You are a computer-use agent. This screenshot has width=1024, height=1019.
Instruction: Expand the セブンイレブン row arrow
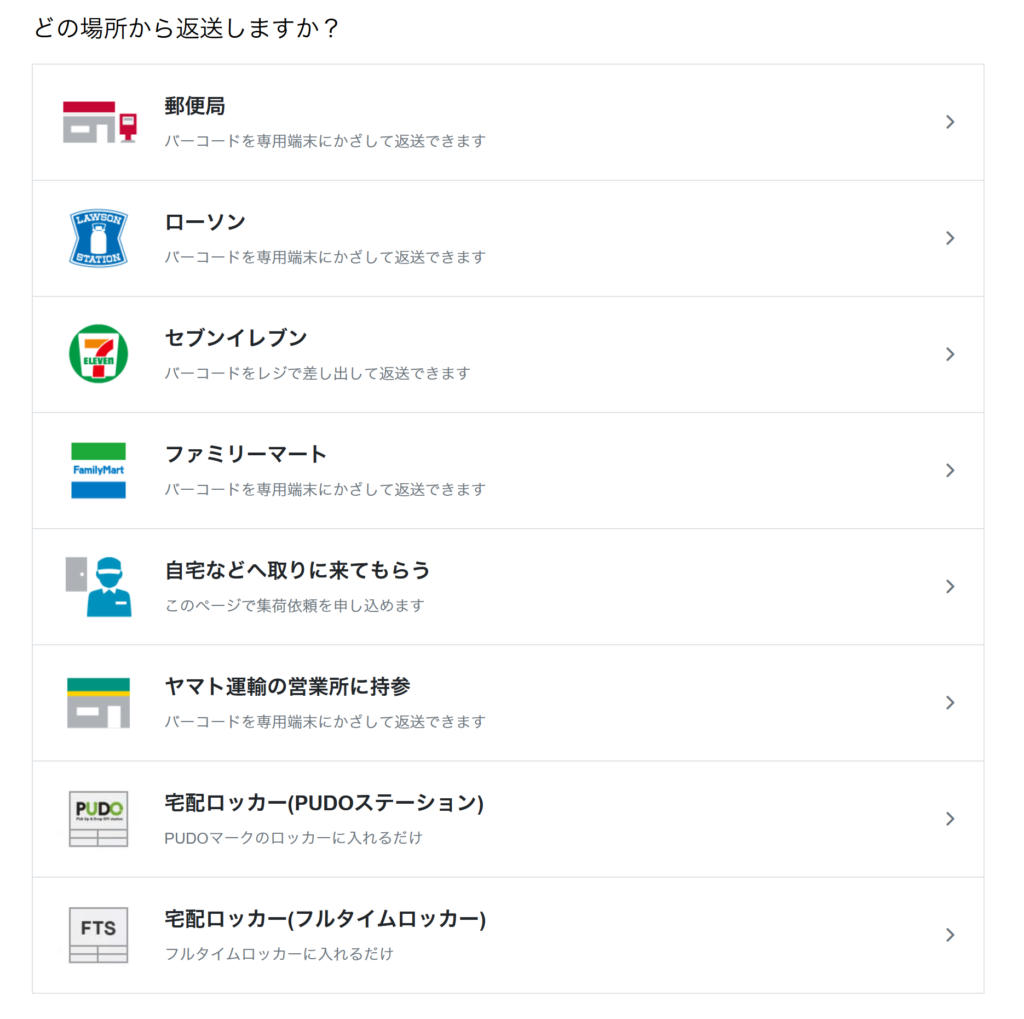[950, 354]
